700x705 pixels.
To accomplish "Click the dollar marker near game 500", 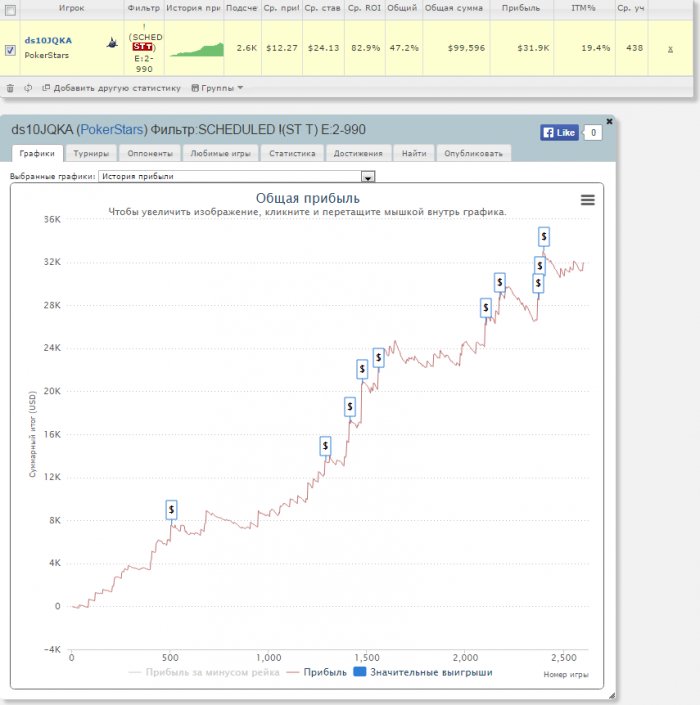I will click(x=171, y=510).
